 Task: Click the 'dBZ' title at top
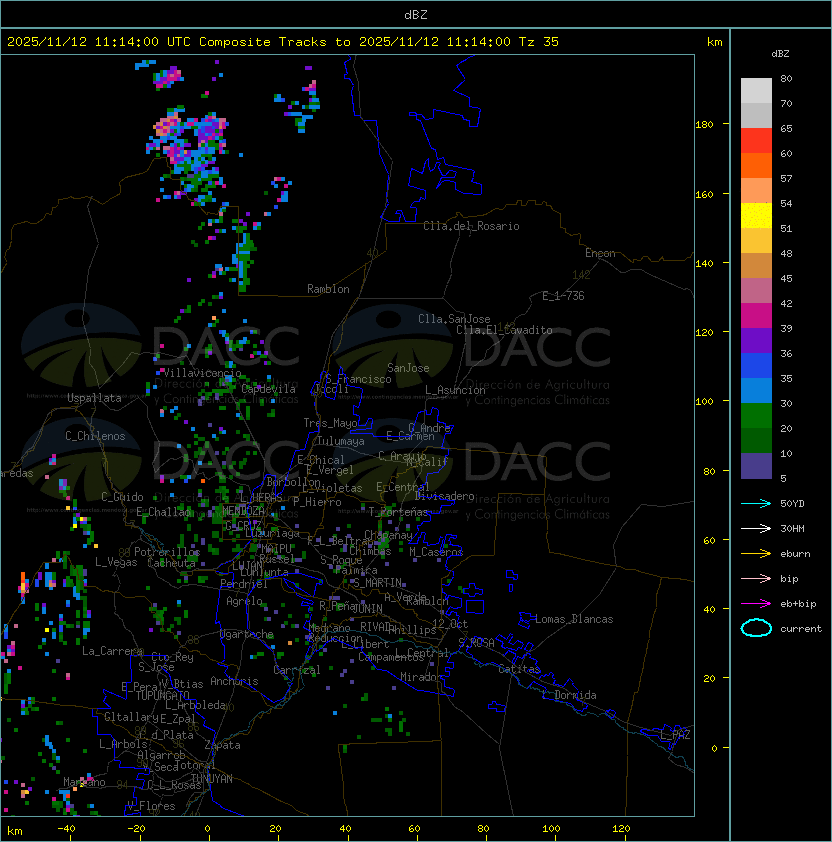point(416,15)
